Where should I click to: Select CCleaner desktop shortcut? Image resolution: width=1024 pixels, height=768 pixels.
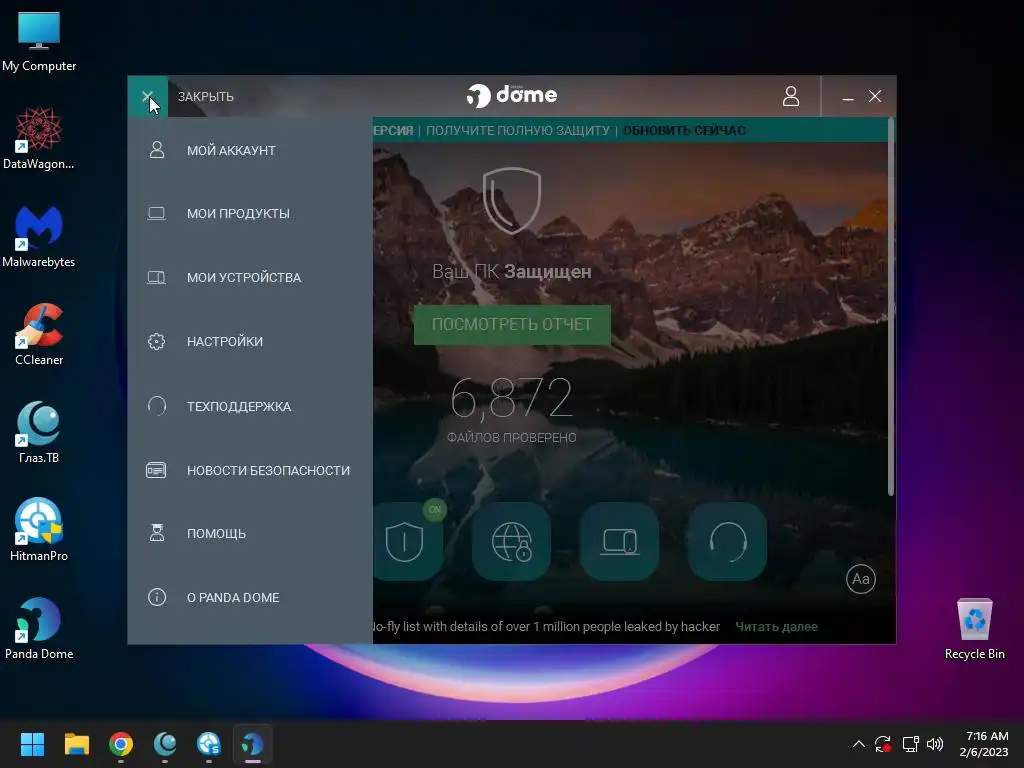tap(39, 335)
